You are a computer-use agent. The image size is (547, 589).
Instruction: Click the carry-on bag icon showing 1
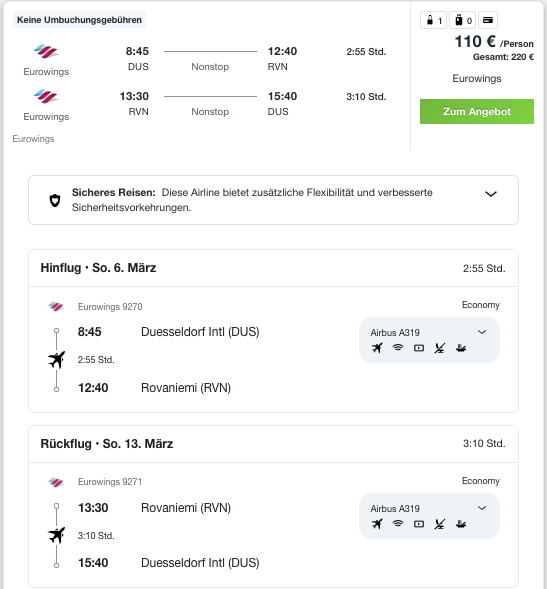pos(433,20)
